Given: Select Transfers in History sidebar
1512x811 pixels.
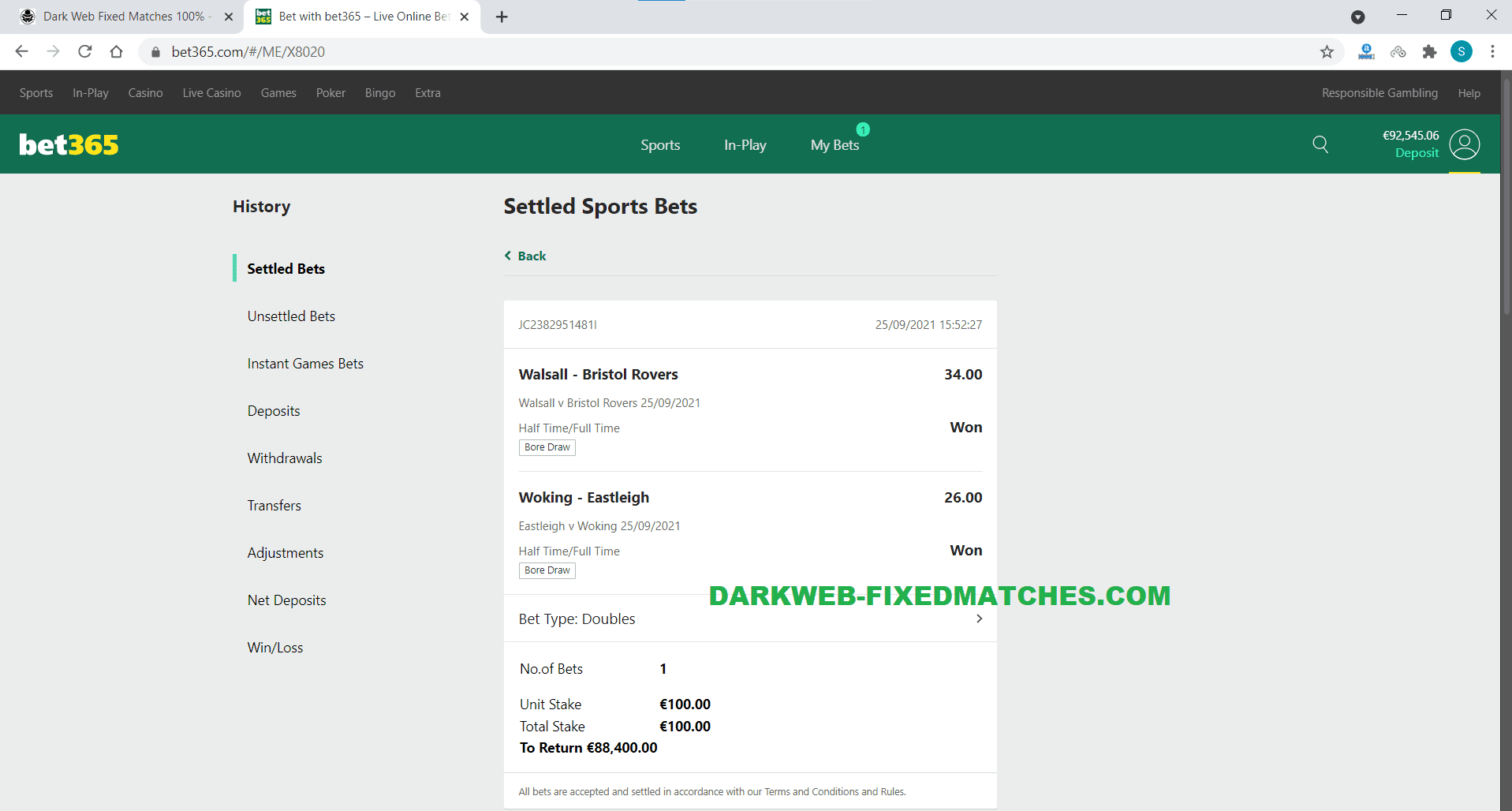Looking at the screenshot, I should click(x=274, y=506).
